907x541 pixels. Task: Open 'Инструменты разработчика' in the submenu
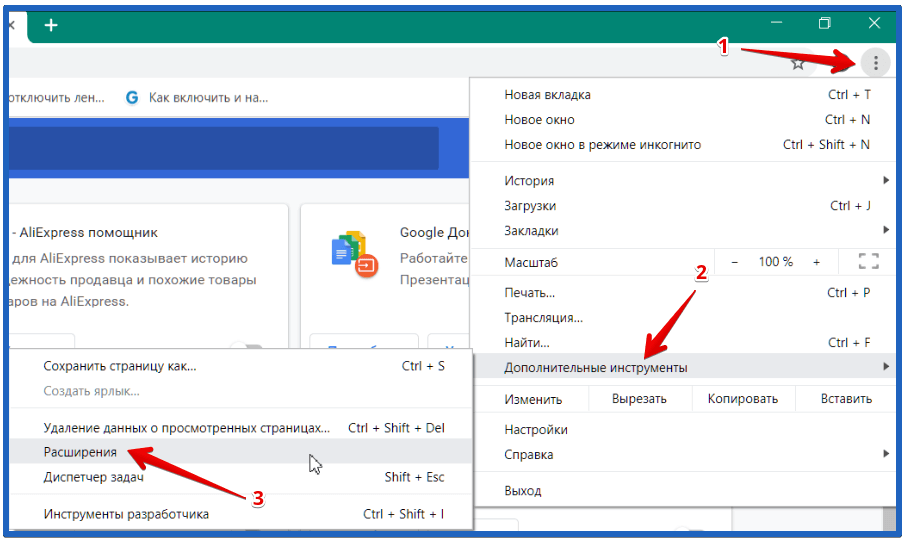point(241,514)
